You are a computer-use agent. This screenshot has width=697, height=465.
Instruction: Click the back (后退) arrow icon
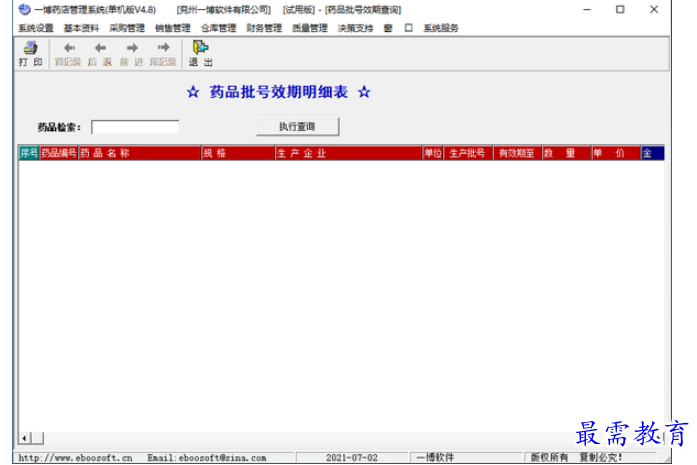[x=100, y=48]
